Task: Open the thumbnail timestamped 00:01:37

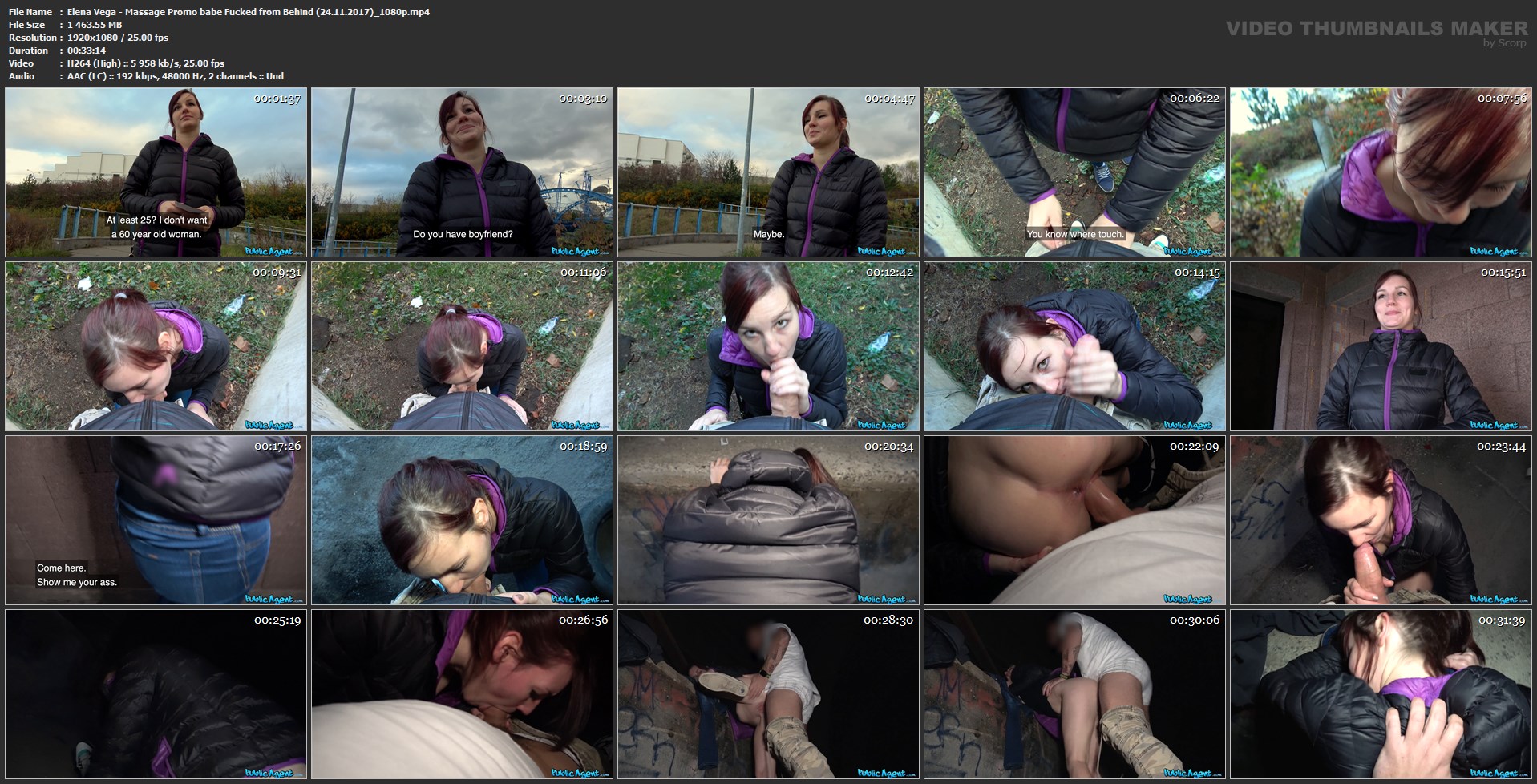Action: click(x=156, y=172)
